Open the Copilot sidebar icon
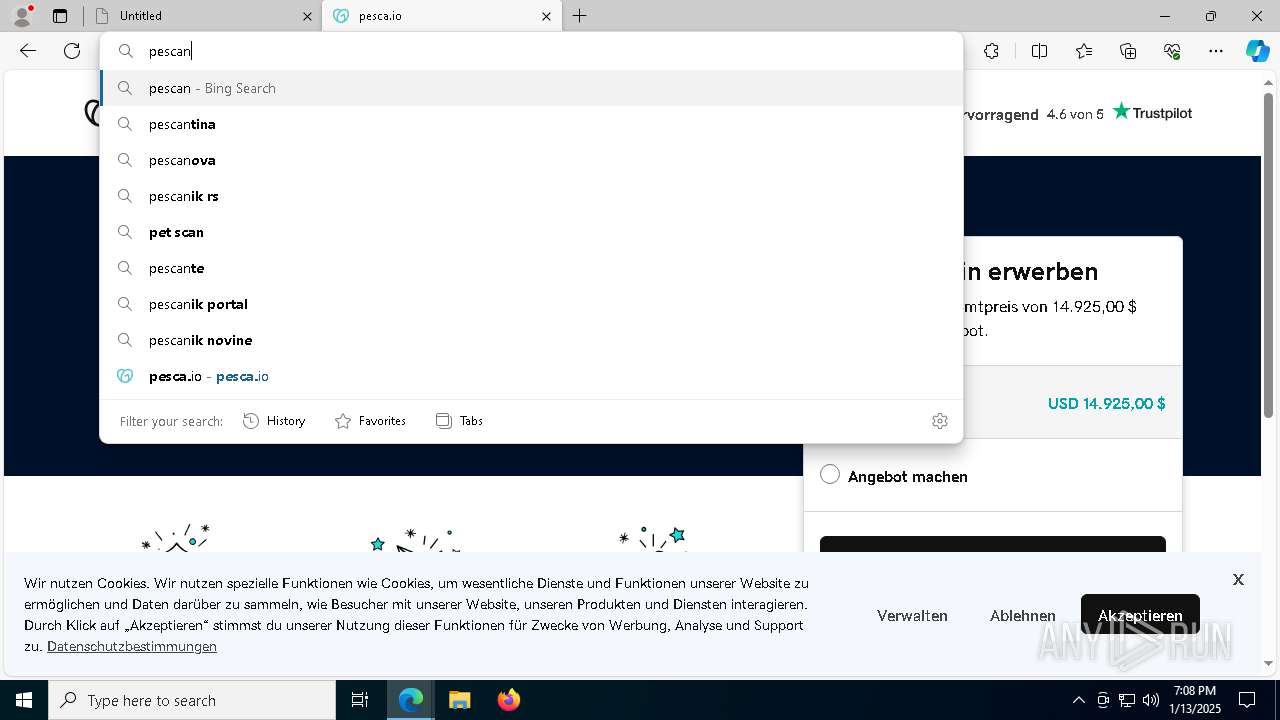 [x=1257, y=51]
